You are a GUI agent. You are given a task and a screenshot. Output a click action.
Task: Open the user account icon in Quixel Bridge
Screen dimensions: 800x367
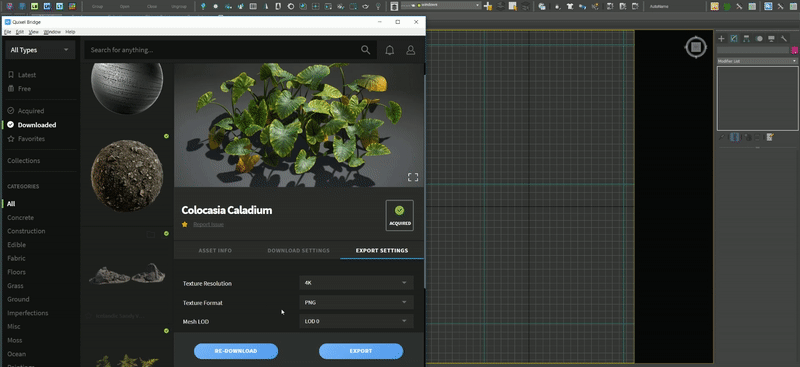click(410, 50)
